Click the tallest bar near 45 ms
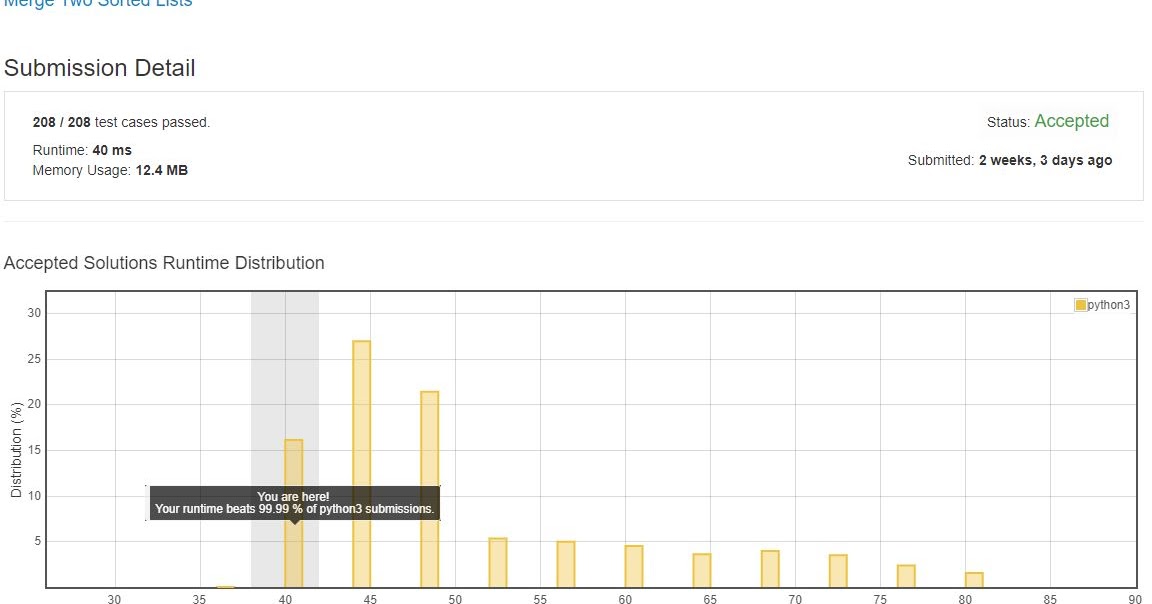Viewport: 1152px width, 604px height. pyautogui.click(x=361, y=464)
